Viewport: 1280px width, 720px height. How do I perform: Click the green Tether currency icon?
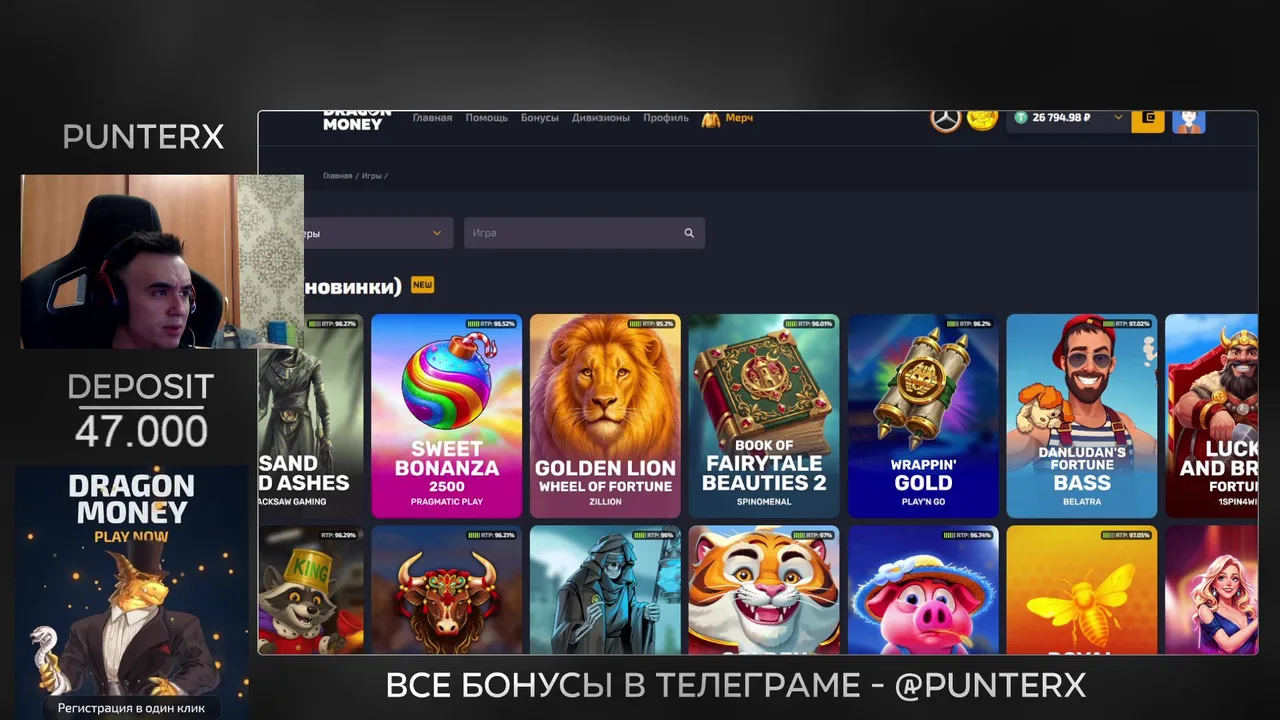(x=1020, y=118)
